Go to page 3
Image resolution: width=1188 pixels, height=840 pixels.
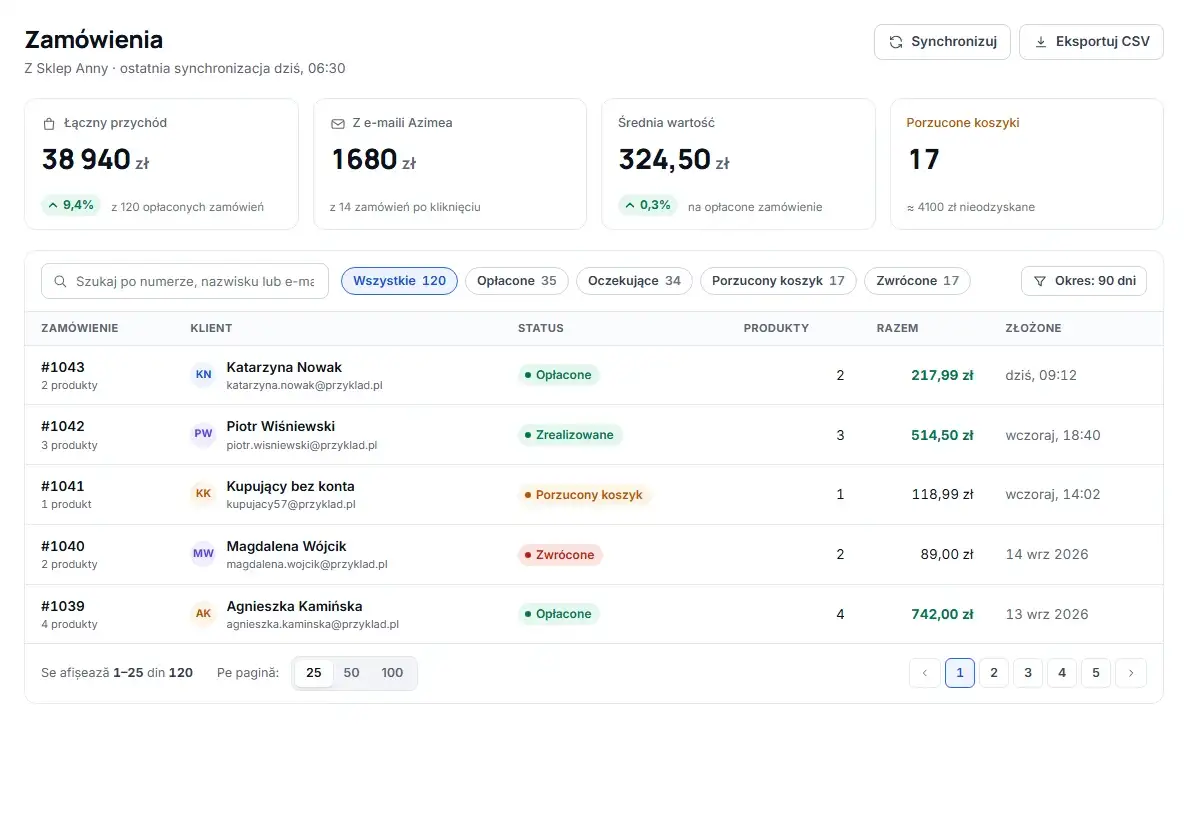[x=1028, y=673]
